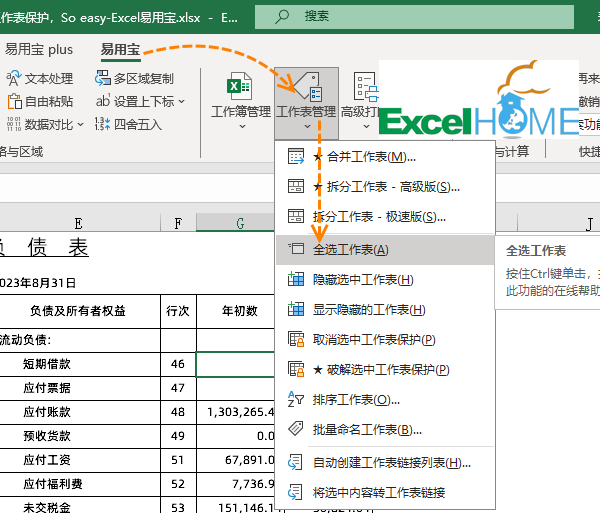This screenshot has height=513, width=600.
Task: Expand the 数据对比 dropdown arrow
Action: click(80, 124)
